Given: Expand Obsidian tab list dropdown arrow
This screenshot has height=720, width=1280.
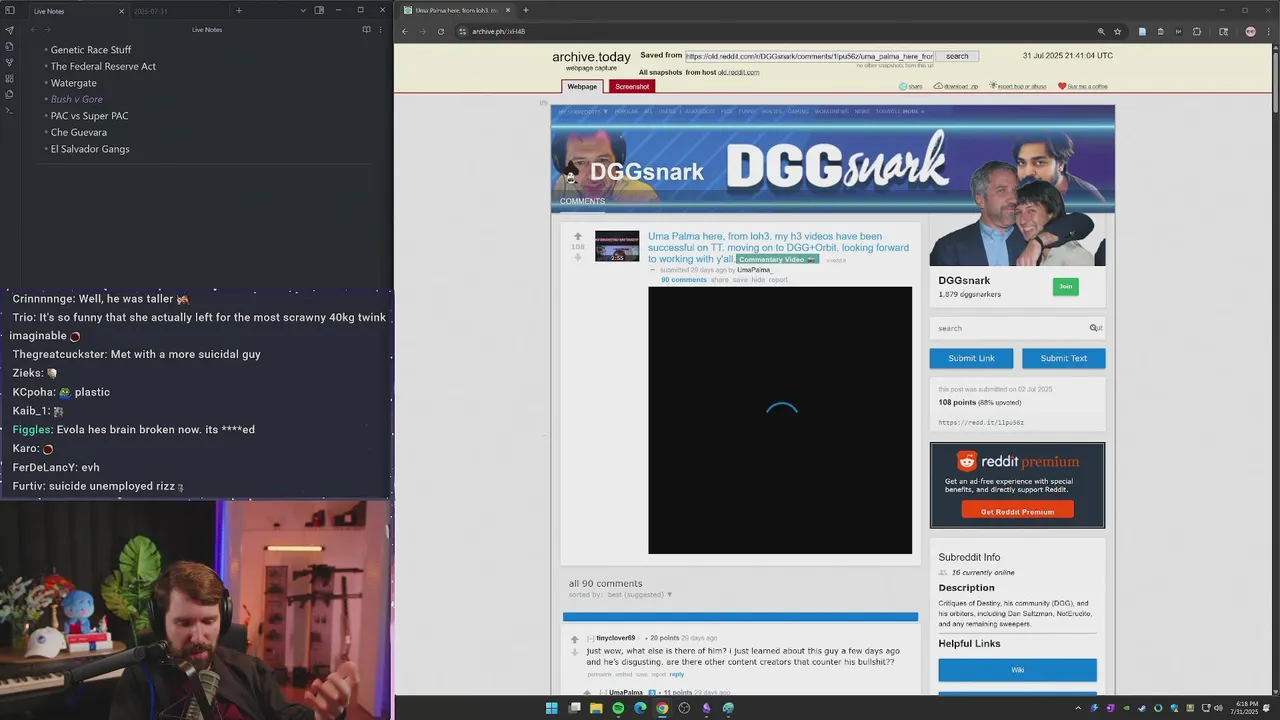Looking at the screenshot, I should coord(303,10).
